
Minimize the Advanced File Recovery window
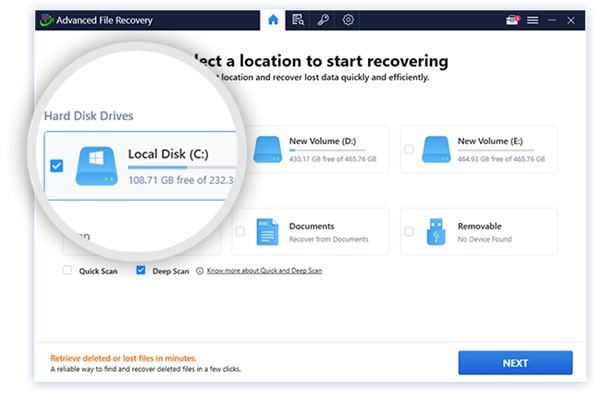pyautogui.click(x=552, y=20)
